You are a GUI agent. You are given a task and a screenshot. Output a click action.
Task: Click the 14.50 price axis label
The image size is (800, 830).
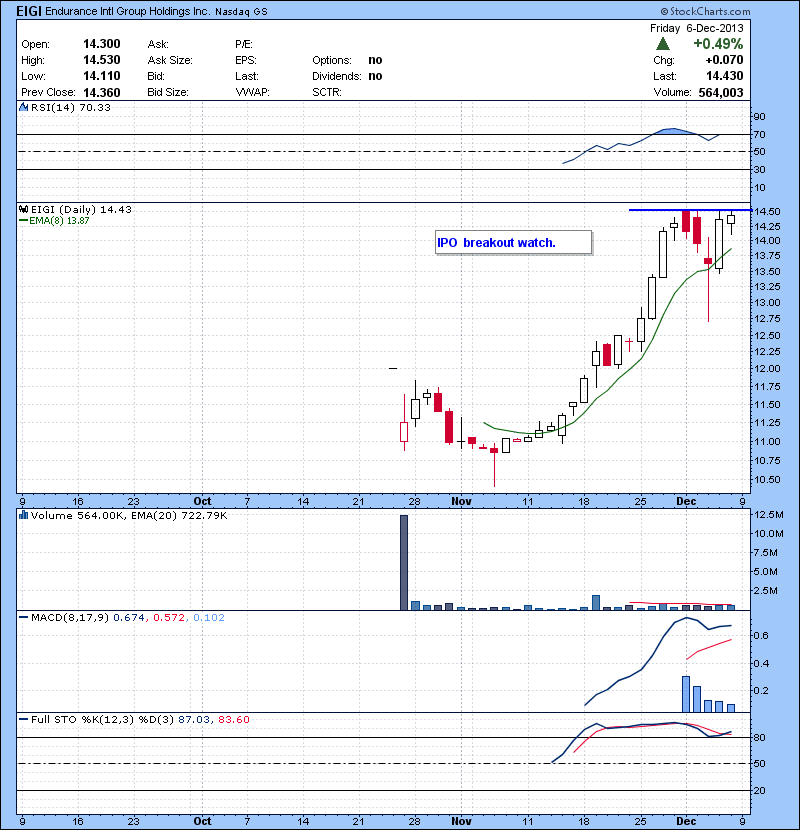pos(767,211)
